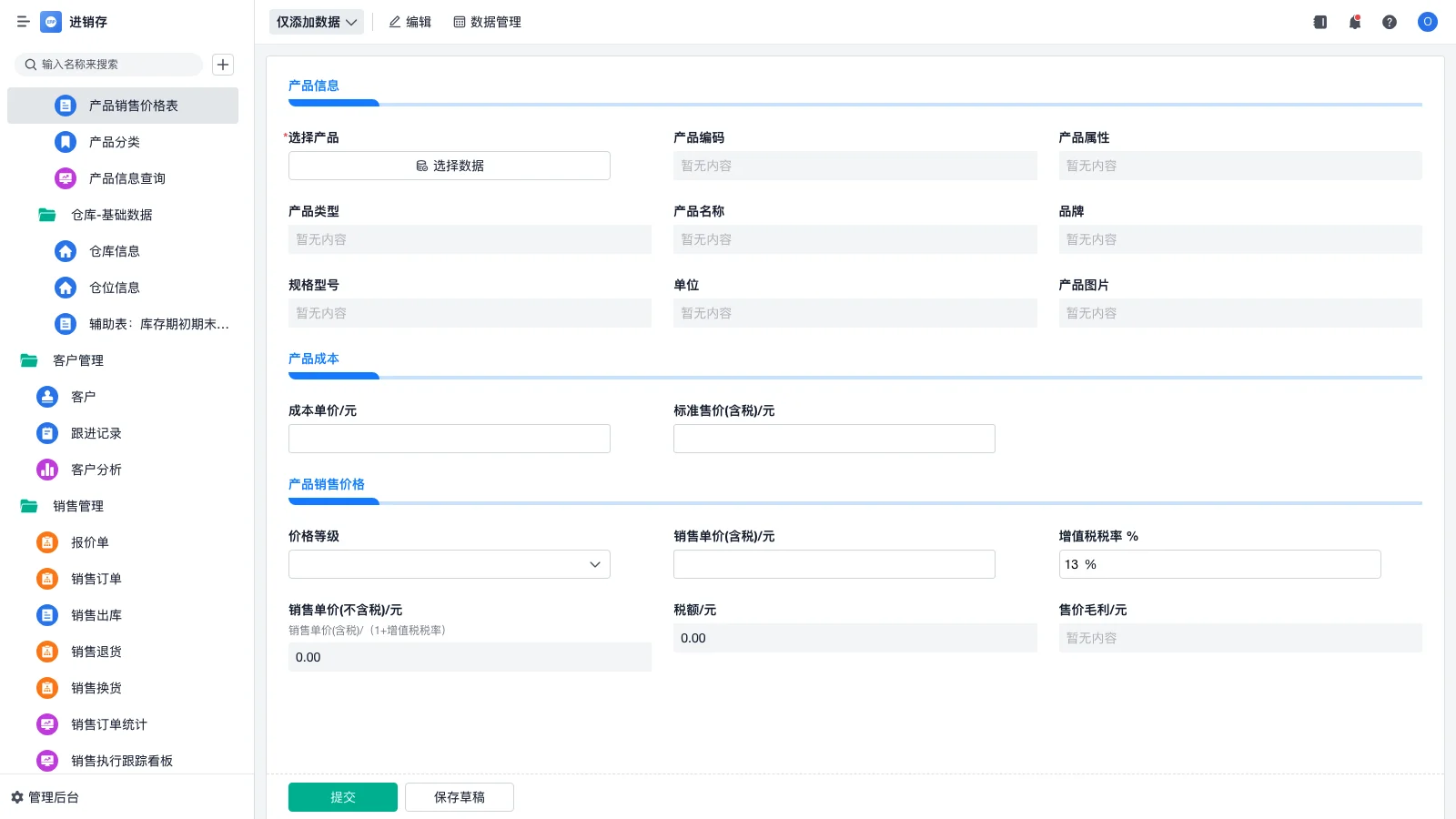Screen dimensions: 1456x819
Task: Click 编辑 in the top toolbar
Action: [409, 22]
